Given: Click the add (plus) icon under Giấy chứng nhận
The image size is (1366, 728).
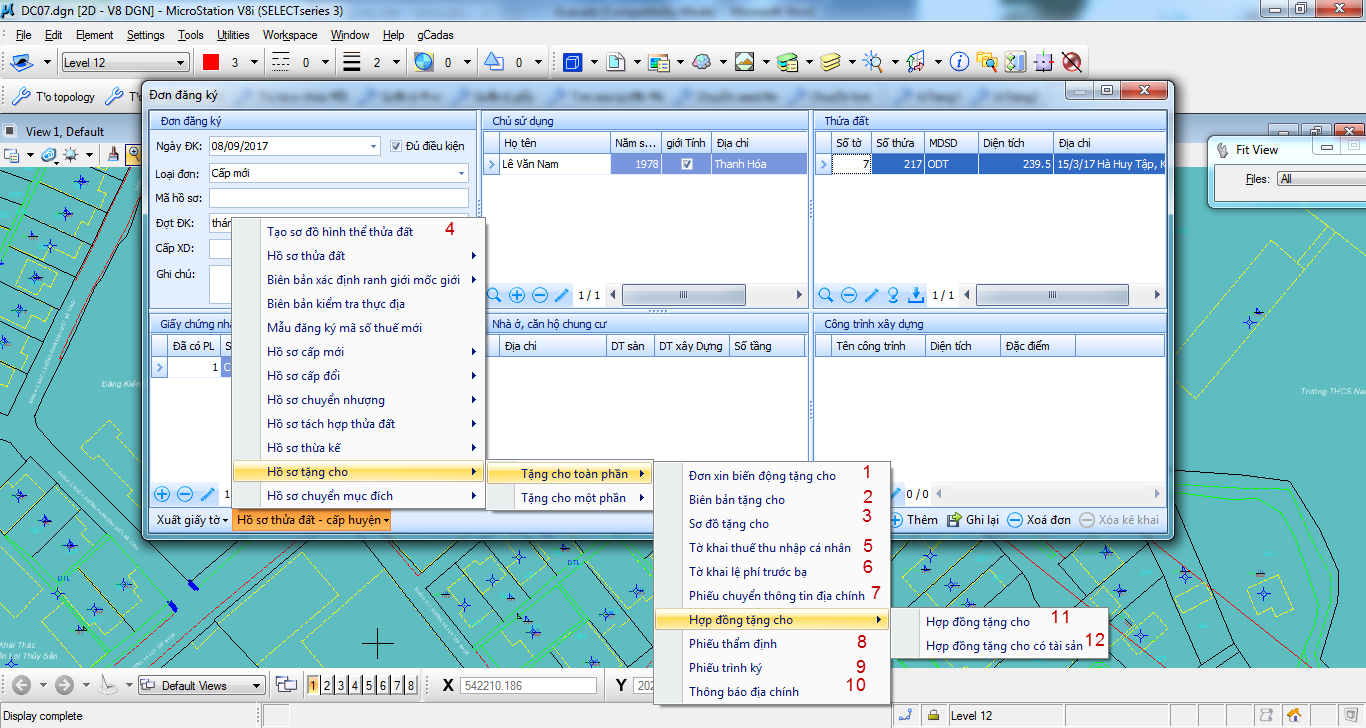Looking at the screenshot, I should click(x=162, y=494).
